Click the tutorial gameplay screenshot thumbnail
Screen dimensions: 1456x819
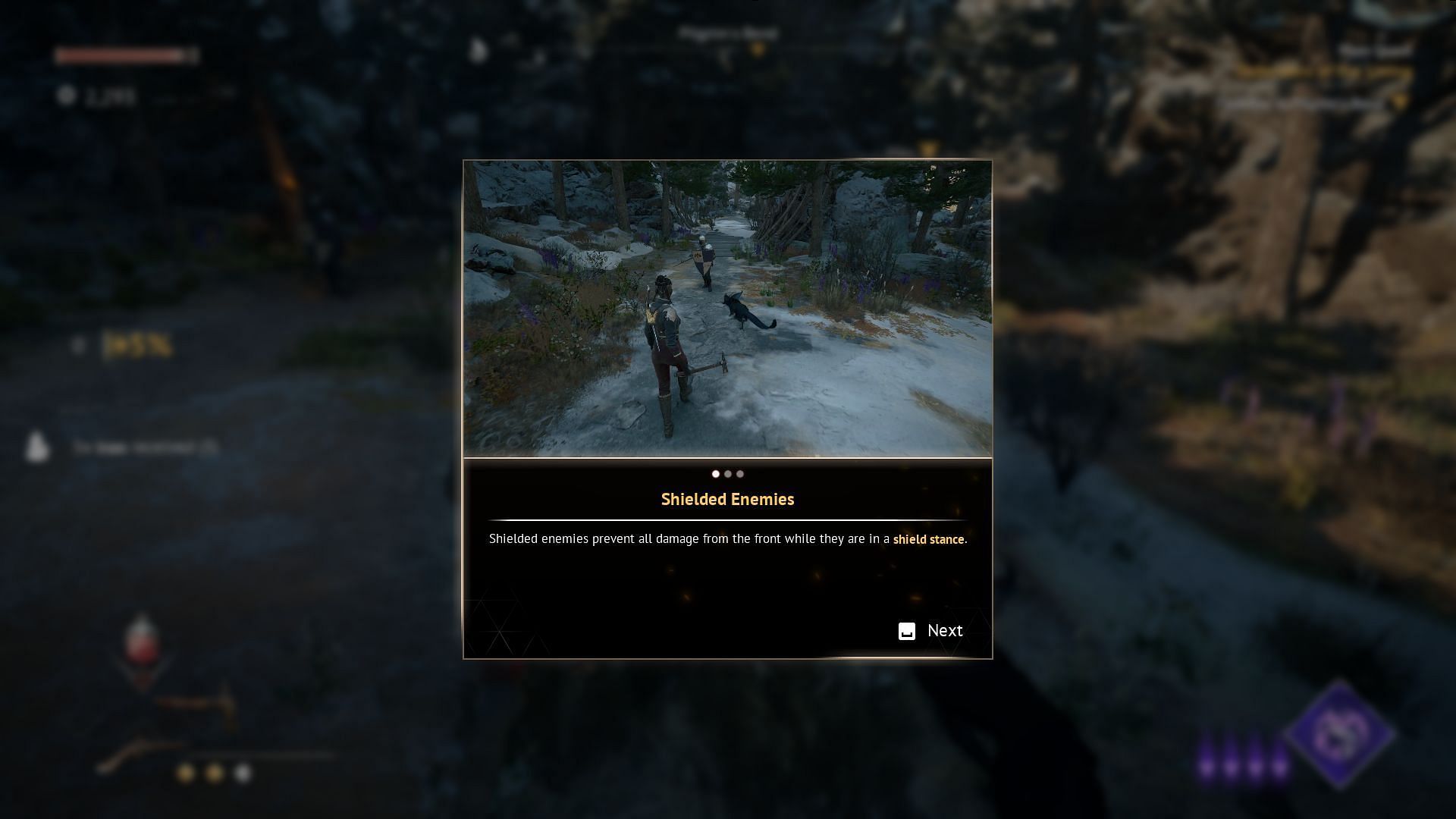coord(728,308)
